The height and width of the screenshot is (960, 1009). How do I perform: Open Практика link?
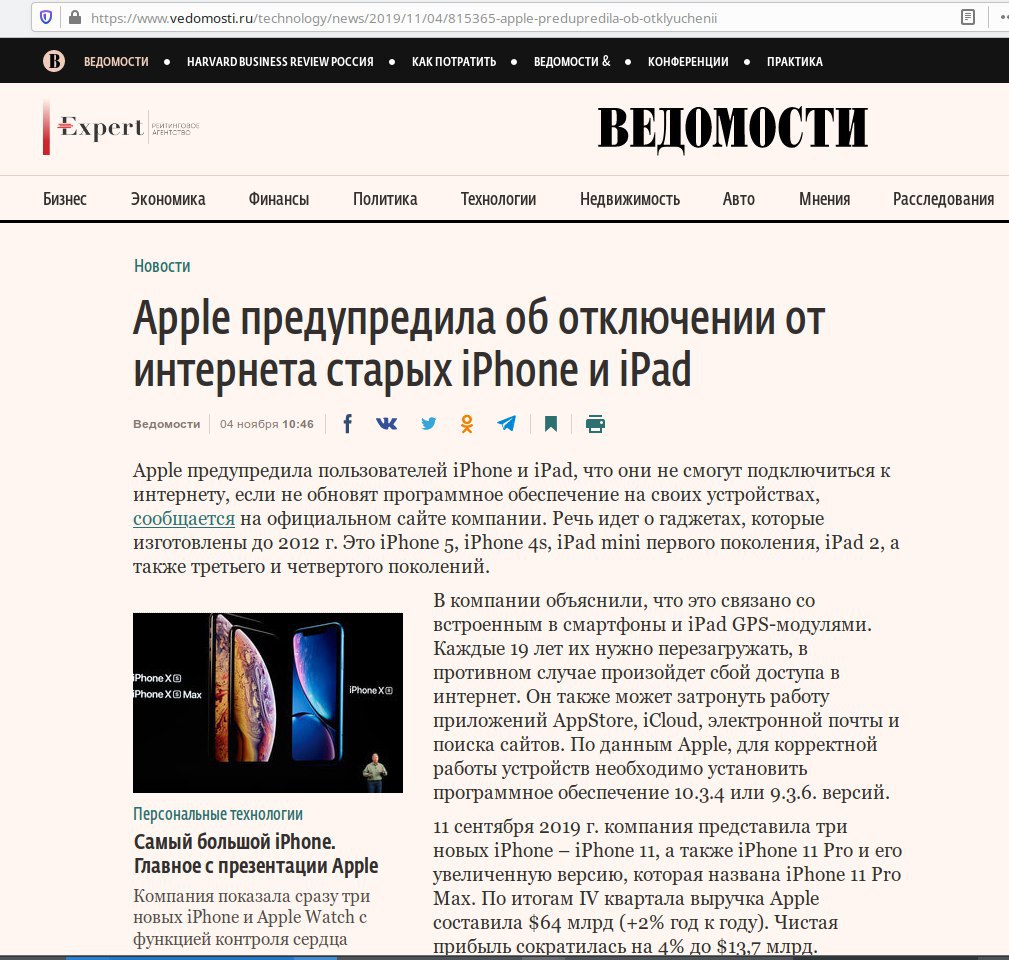795,62
